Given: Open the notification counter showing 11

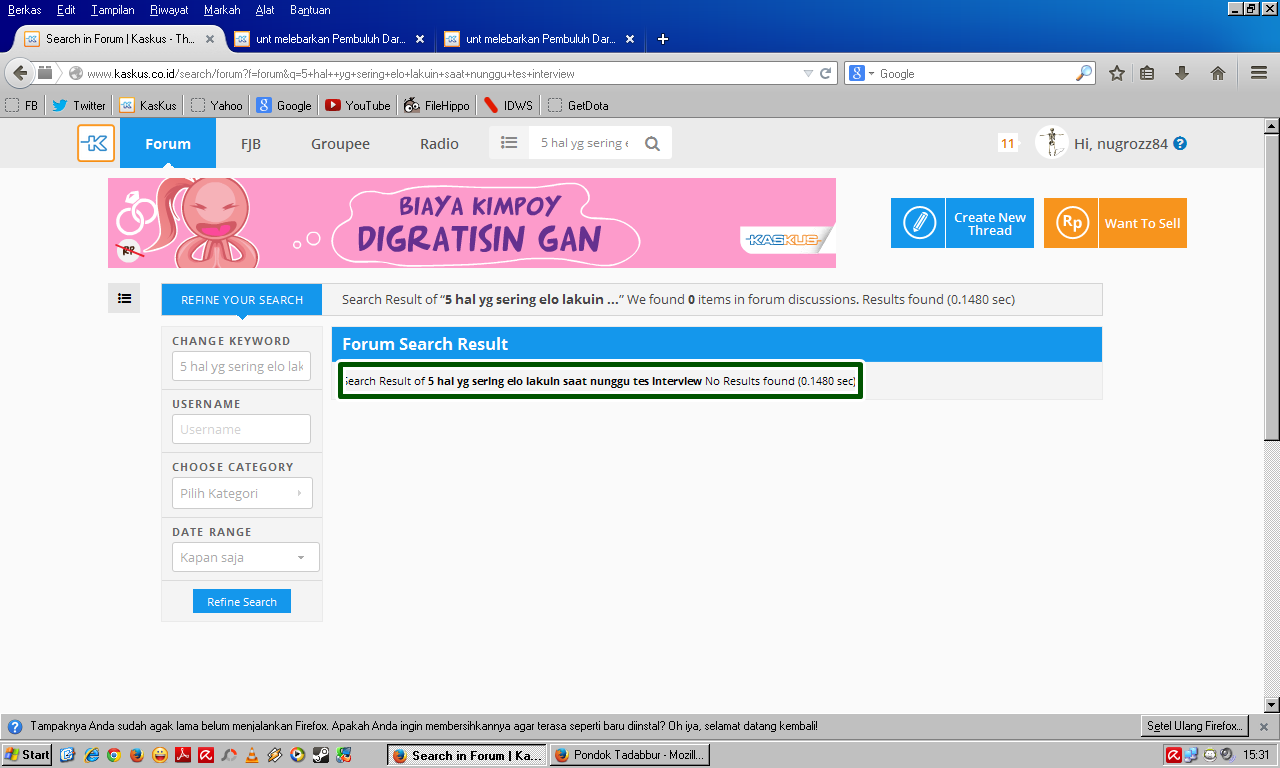Looking at the screenshot, I should (x=1007, y=143).
